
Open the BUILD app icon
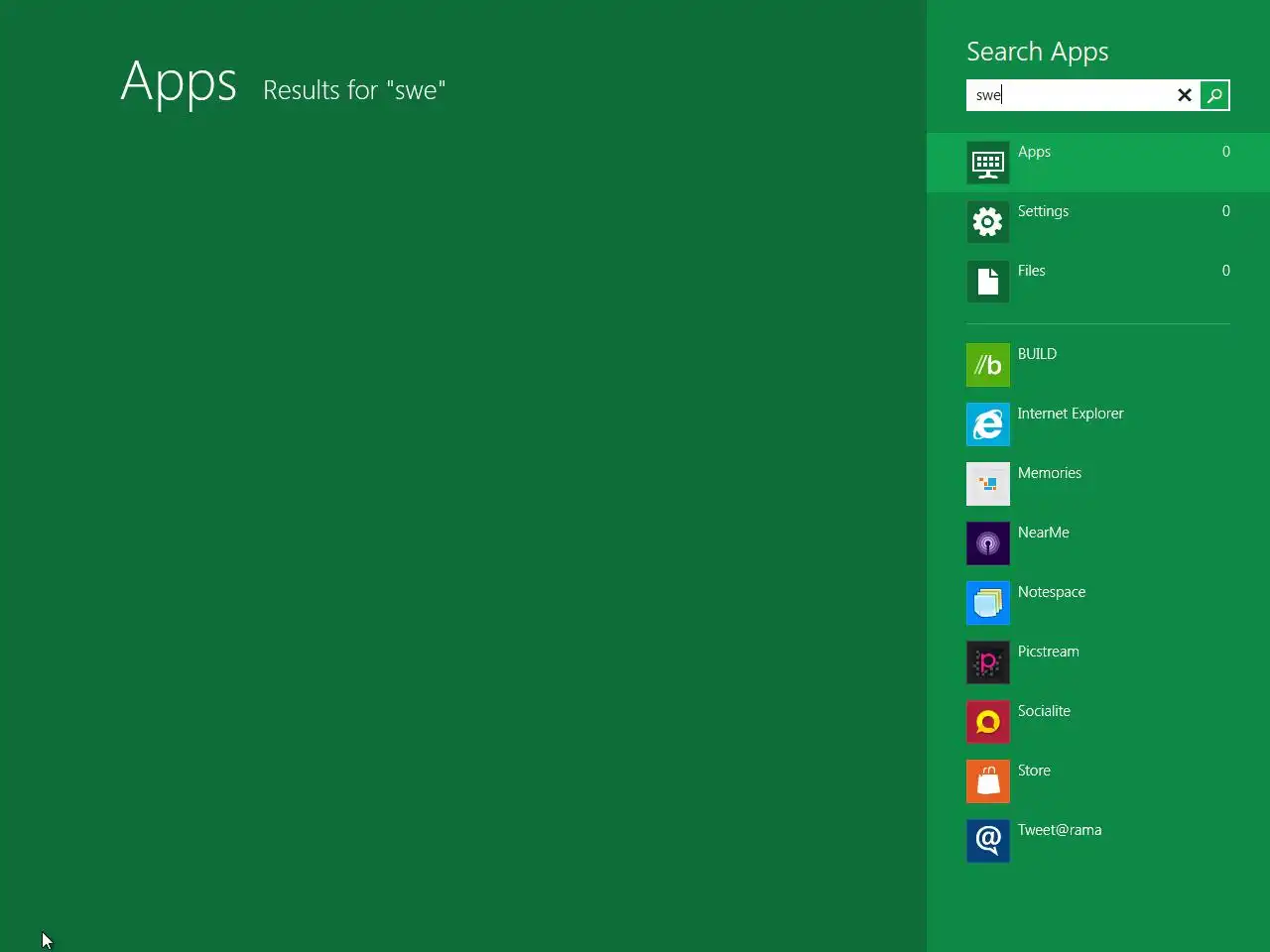(988, 365)
